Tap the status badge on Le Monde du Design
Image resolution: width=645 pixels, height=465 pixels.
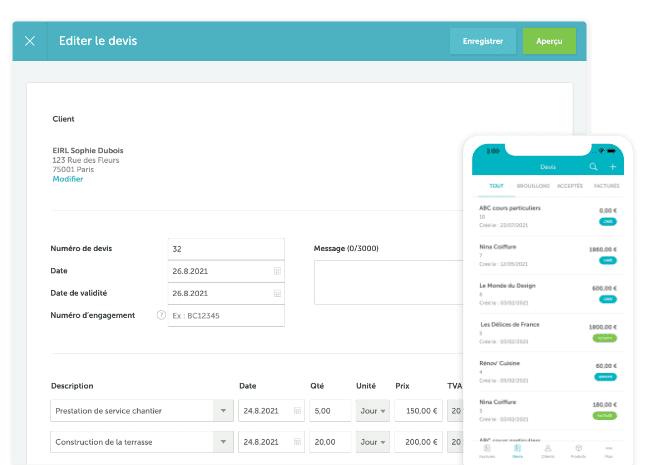pyautogui.click(x=608, y=299)
